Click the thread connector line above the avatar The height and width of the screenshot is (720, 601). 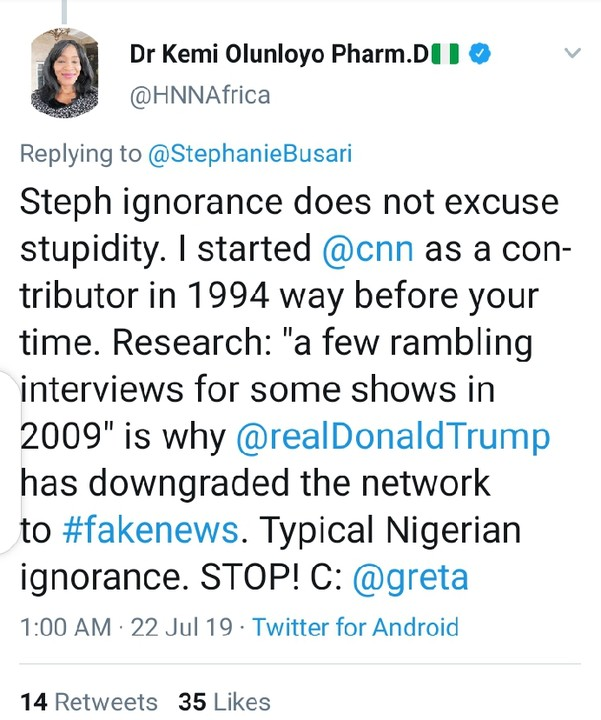pyautogui.click(x=63, y=10)
